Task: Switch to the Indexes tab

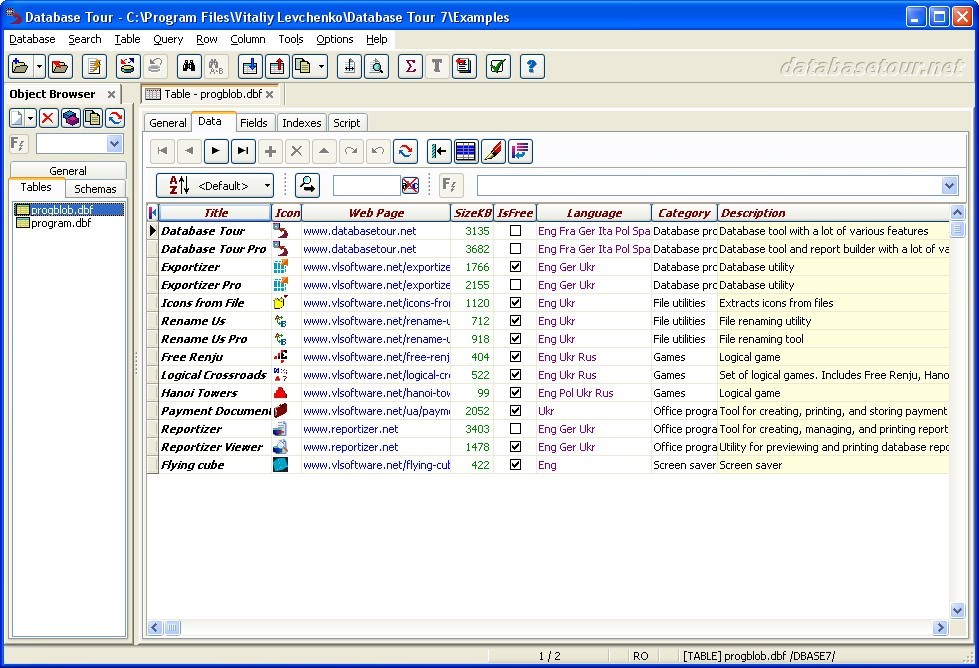Action: 302,123
